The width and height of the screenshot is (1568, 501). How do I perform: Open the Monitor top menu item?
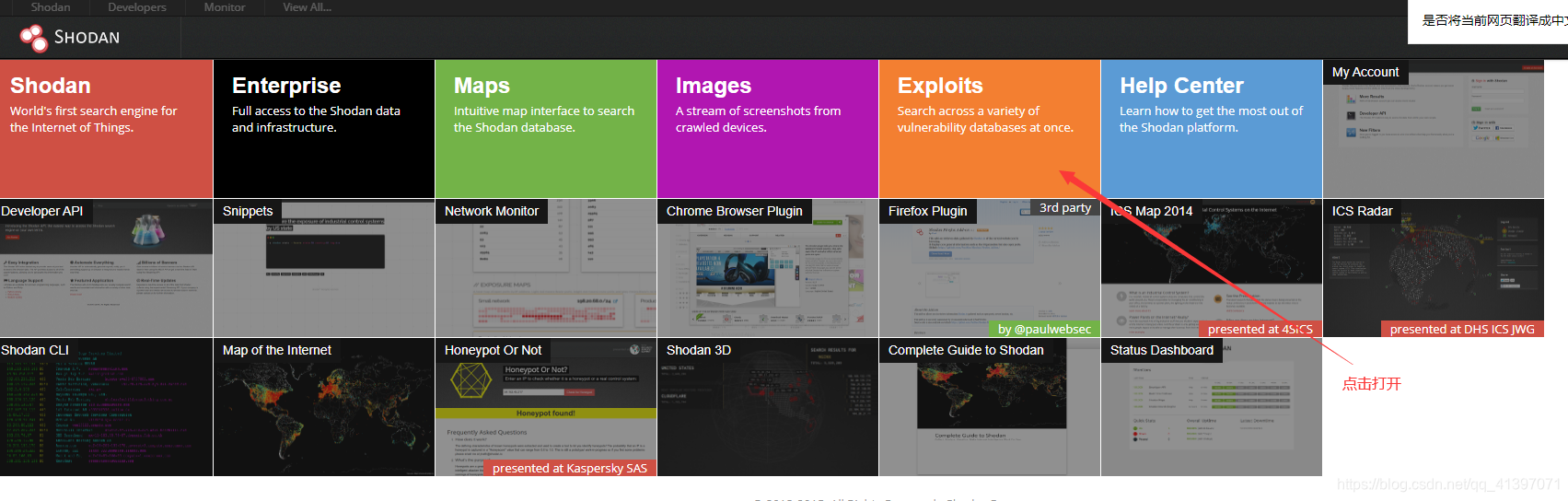(225, 7)
